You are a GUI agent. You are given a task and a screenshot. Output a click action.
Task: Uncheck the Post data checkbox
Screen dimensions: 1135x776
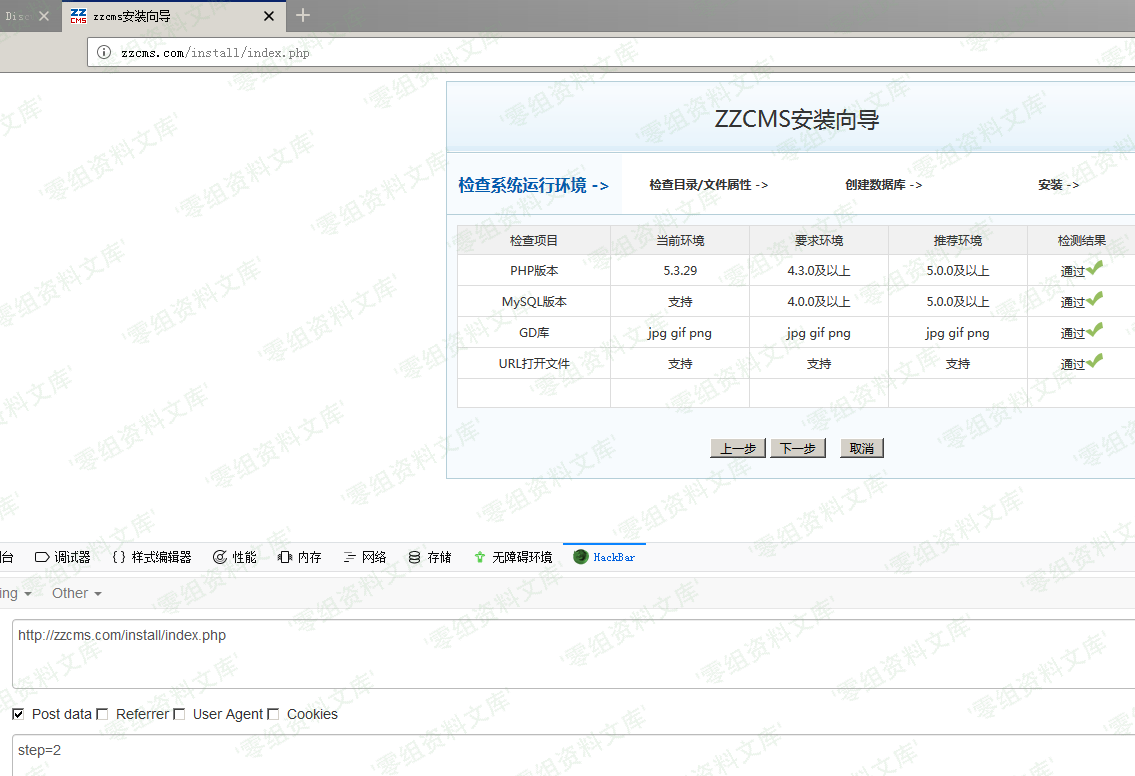[x=18, y=714]
